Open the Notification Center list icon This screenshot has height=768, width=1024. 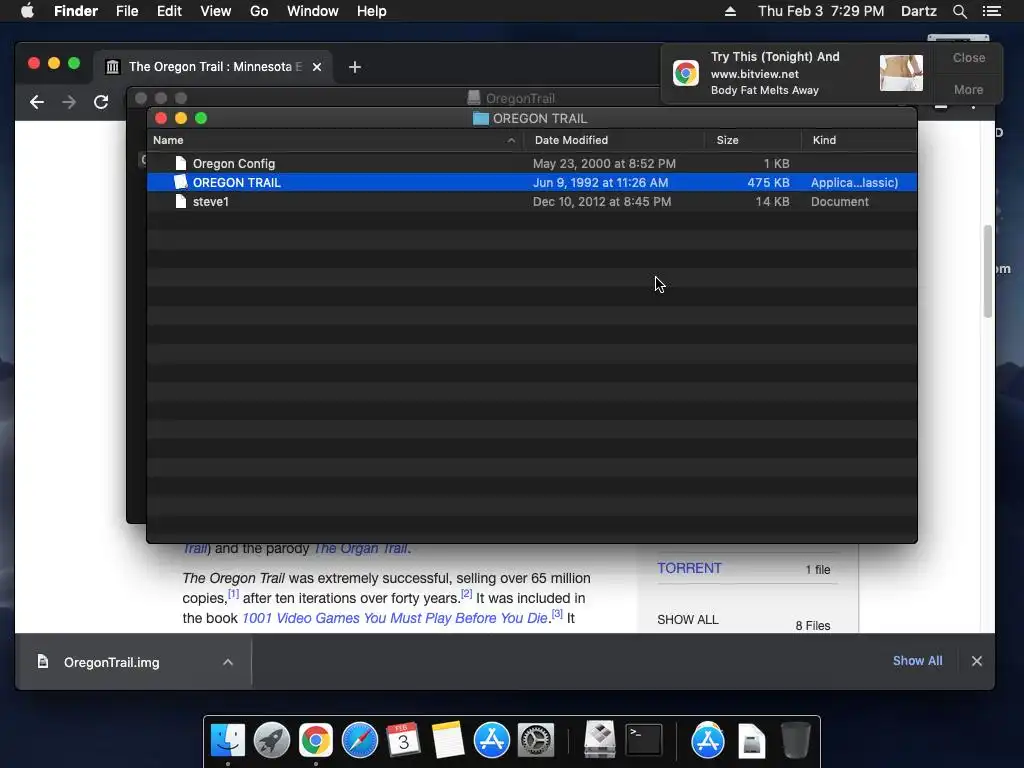tap(992, 11)
